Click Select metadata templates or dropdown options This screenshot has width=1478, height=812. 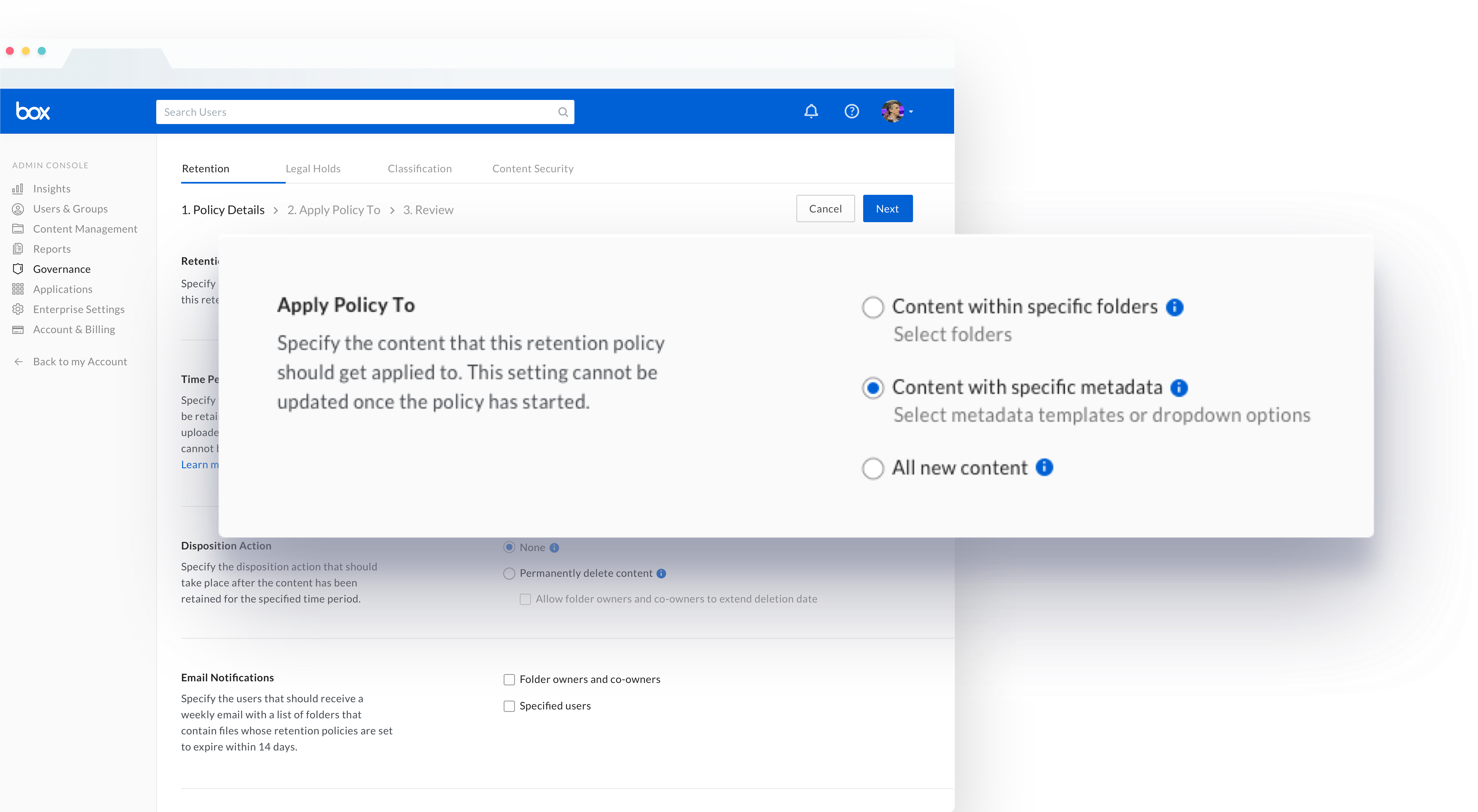1102,416
